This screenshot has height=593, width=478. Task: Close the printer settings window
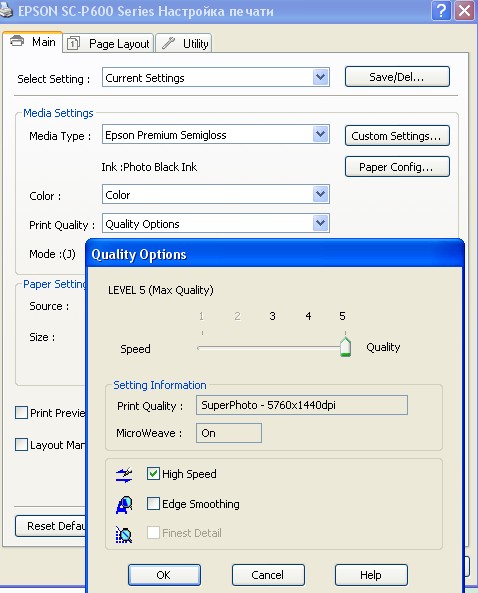[464, 10]
